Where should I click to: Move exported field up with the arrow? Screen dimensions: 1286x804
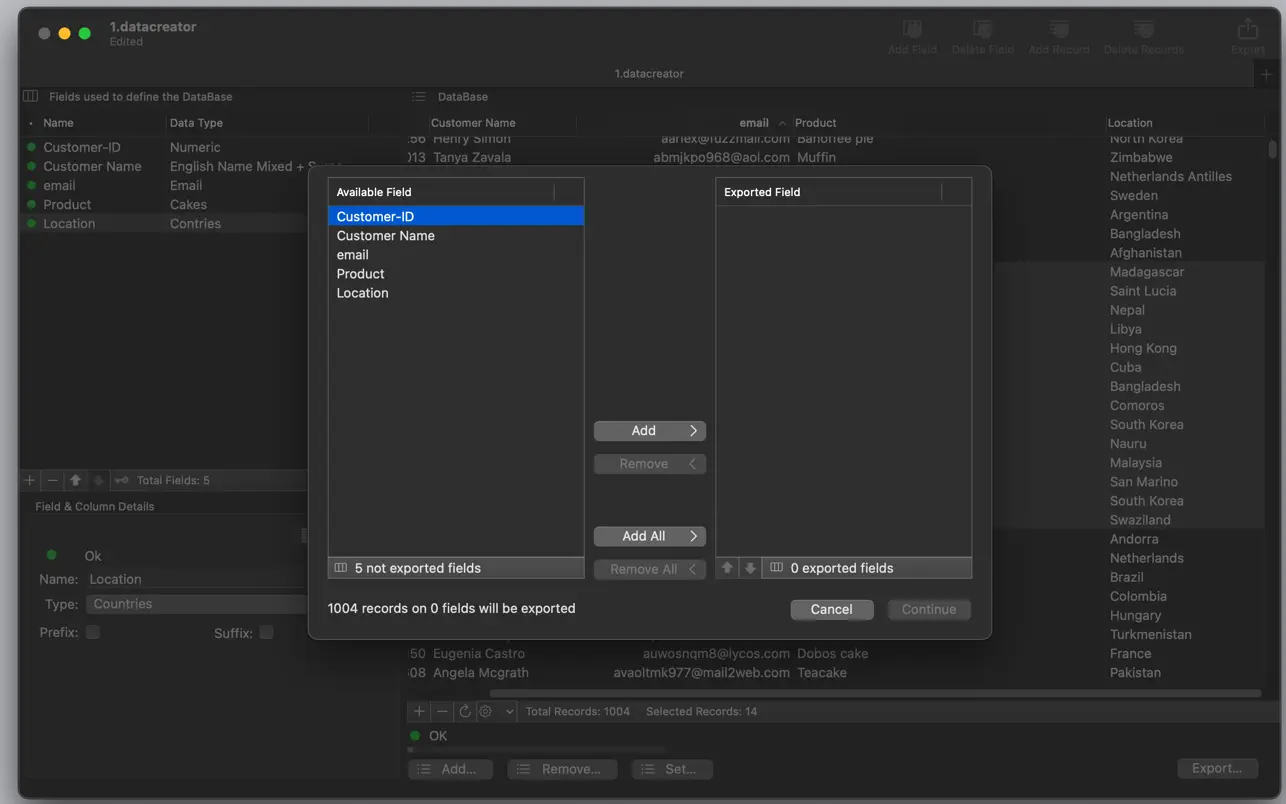(x=727, y=568)
